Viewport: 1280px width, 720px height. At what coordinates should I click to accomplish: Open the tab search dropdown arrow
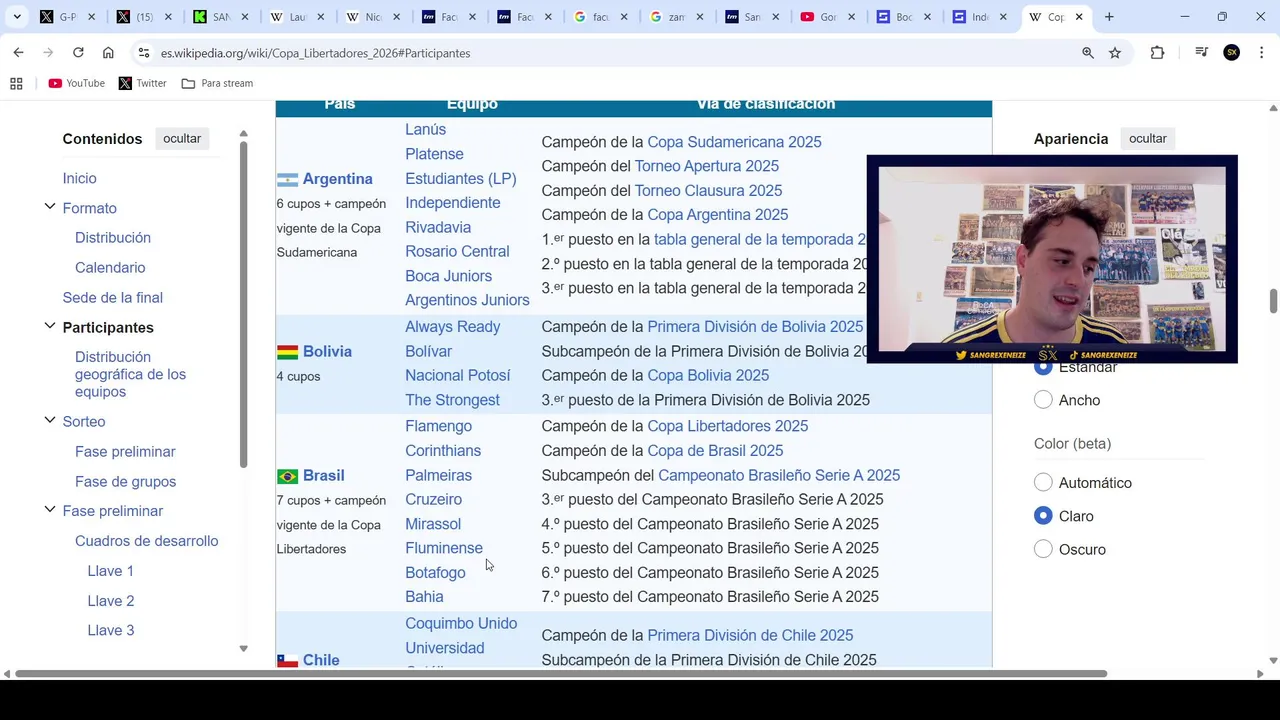pos(17,17)
